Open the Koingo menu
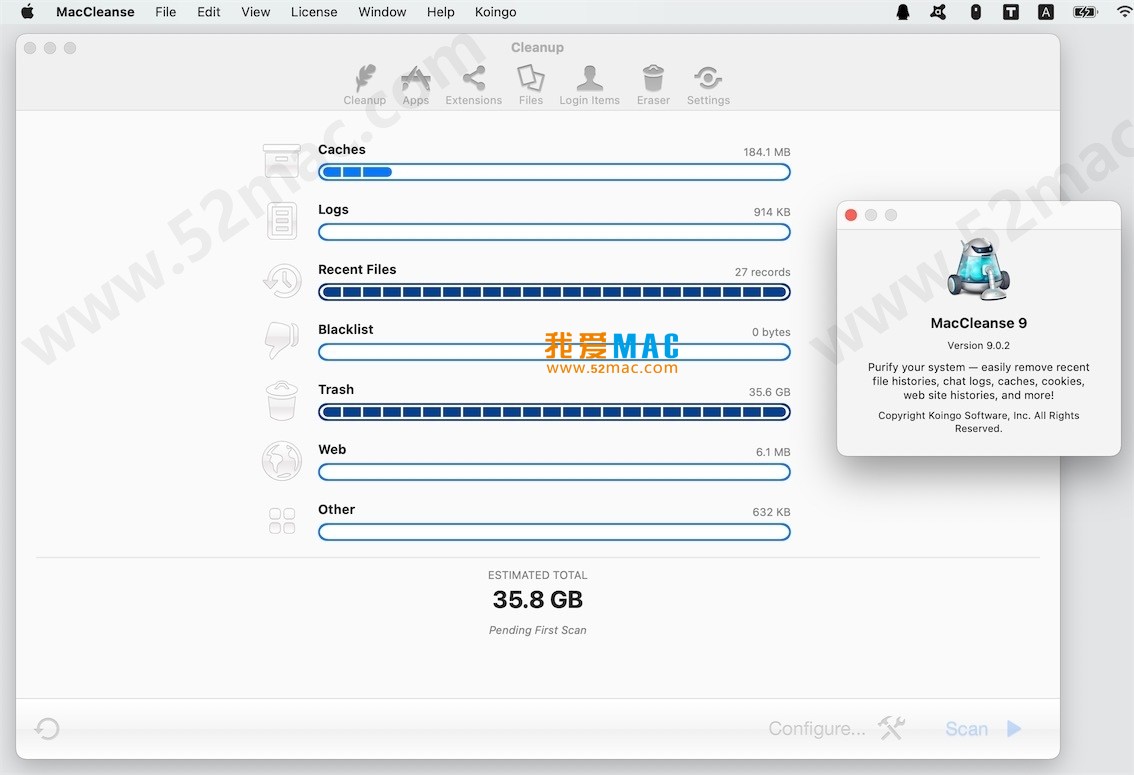 pos(495,12)
